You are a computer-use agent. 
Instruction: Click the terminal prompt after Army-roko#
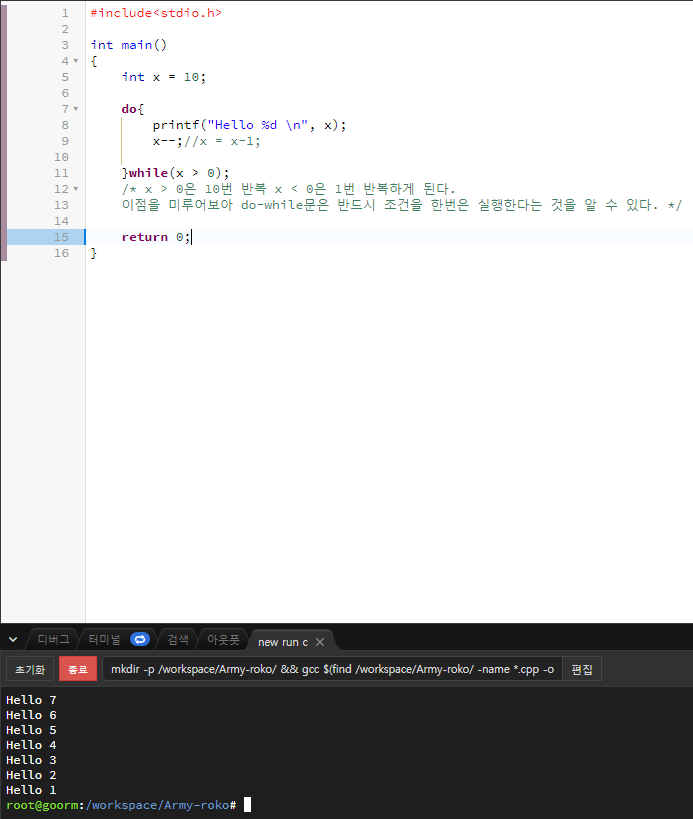(248, 805)
